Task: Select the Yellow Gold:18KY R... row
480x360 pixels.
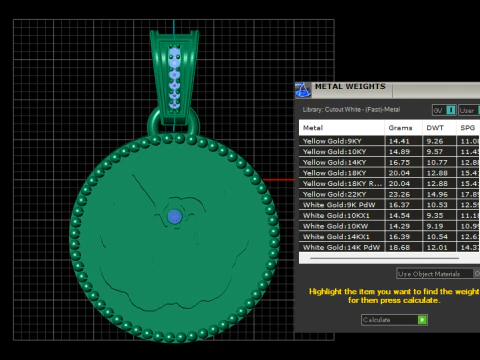Action: (389, 184)
